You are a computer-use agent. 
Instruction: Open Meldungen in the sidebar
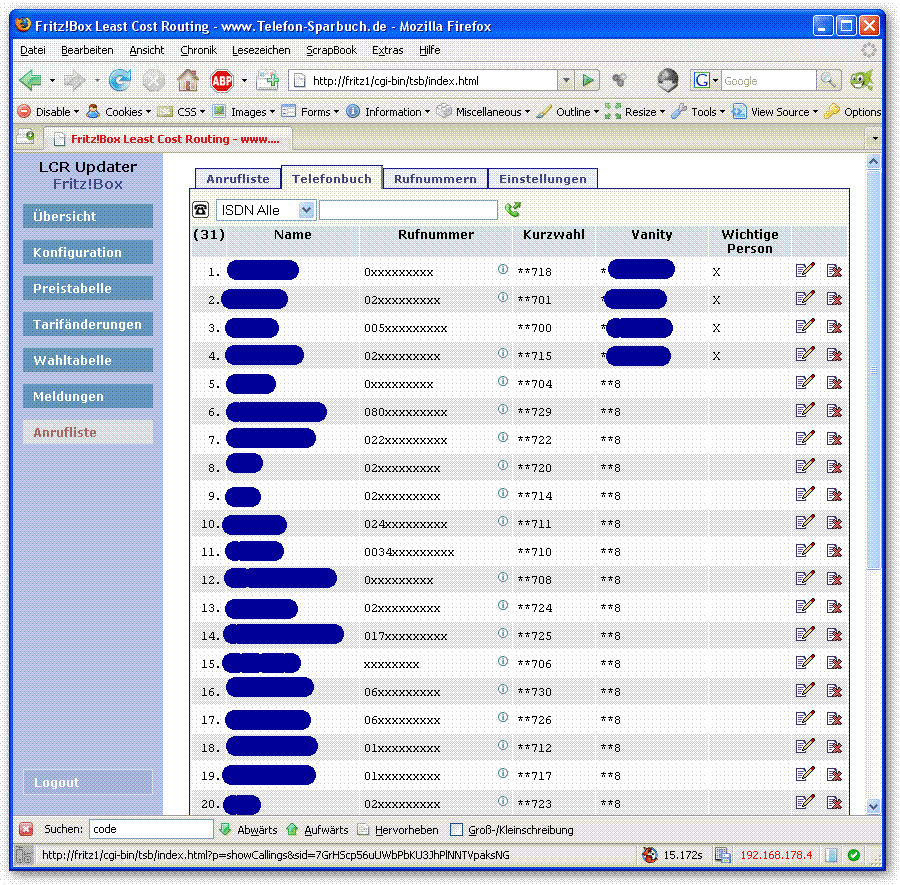[88, 396]
